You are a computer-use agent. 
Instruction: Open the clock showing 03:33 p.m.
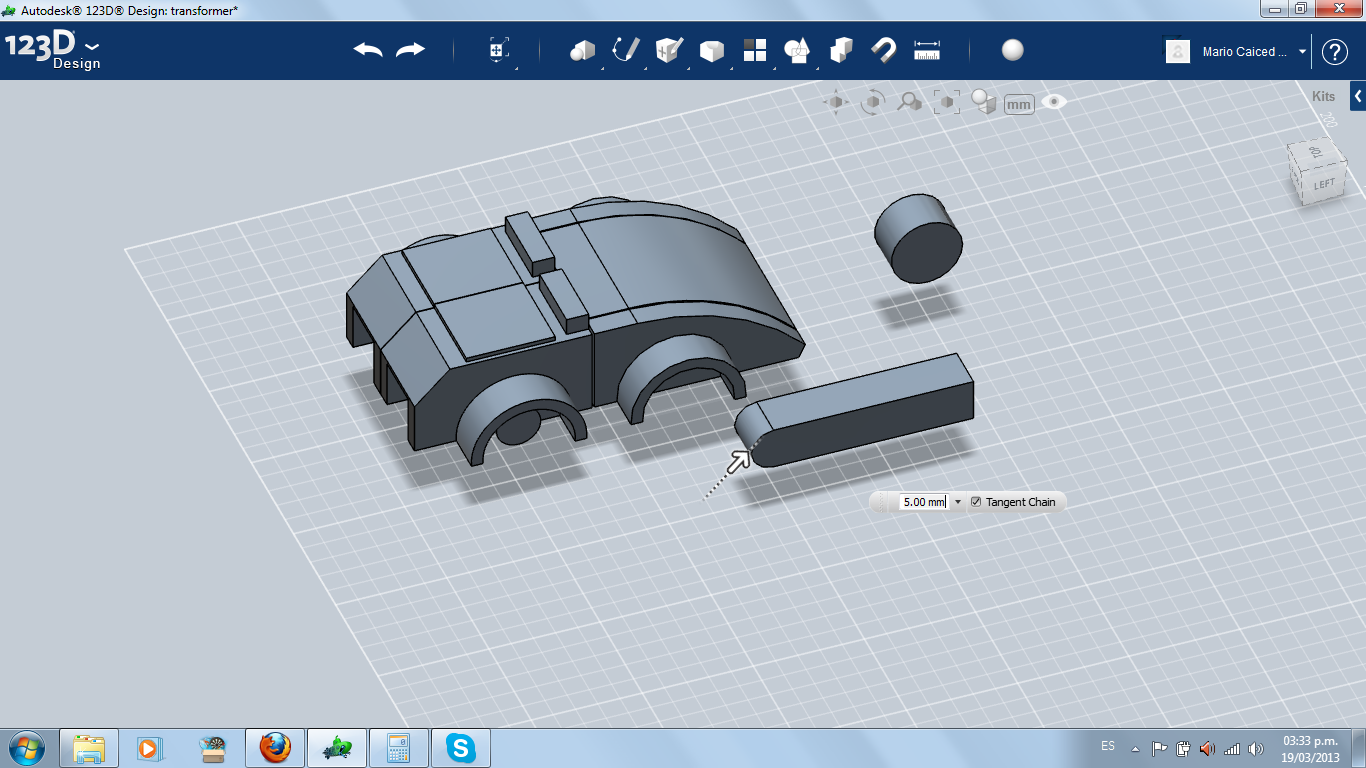pos(1310,749)
